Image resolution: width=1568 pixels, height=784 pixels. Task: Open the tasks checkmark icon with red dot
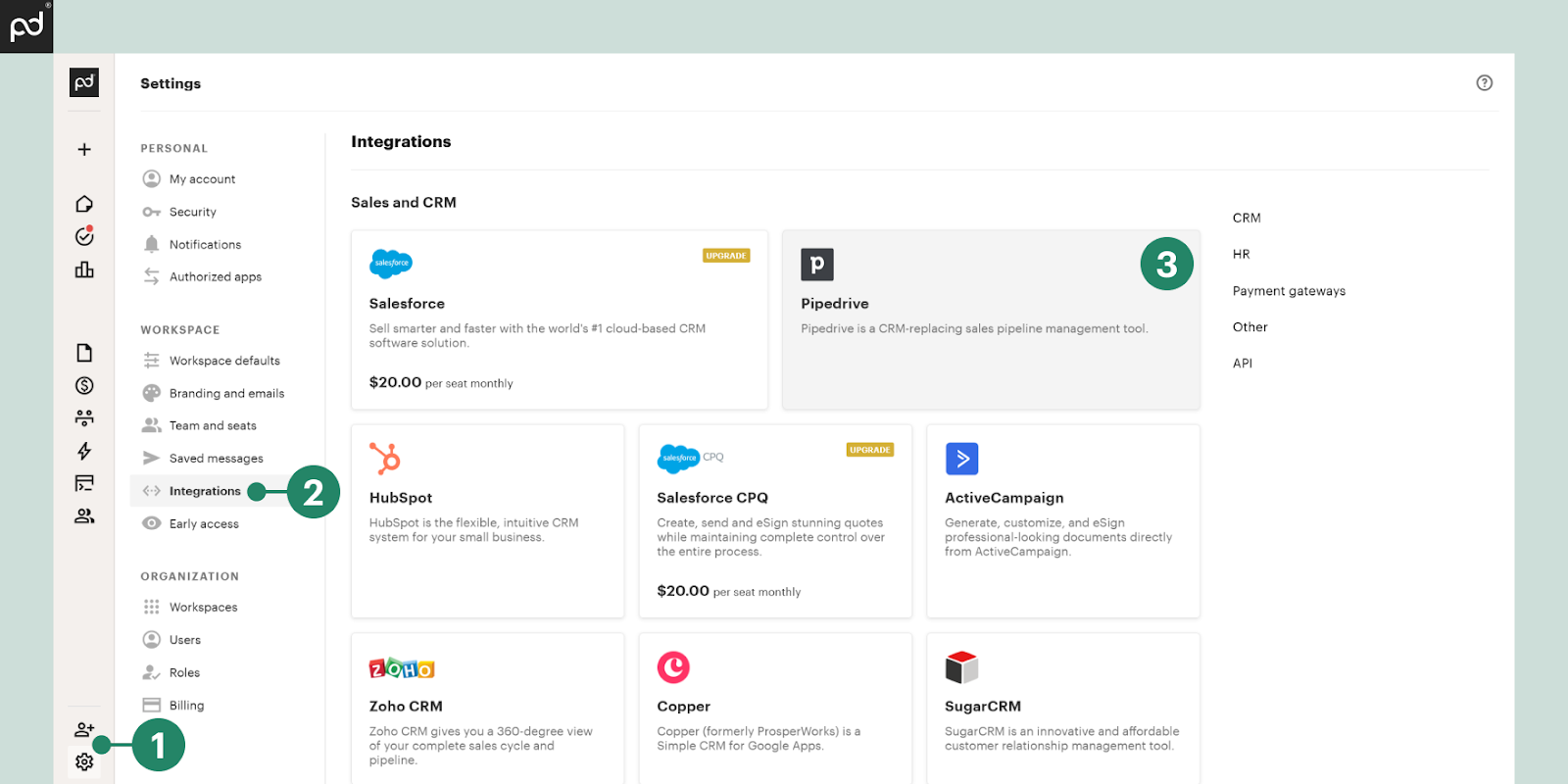pos(84,236)
